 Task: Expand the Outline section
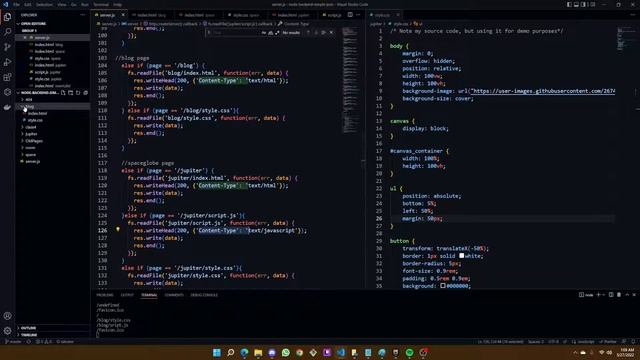tap(53, 328)
